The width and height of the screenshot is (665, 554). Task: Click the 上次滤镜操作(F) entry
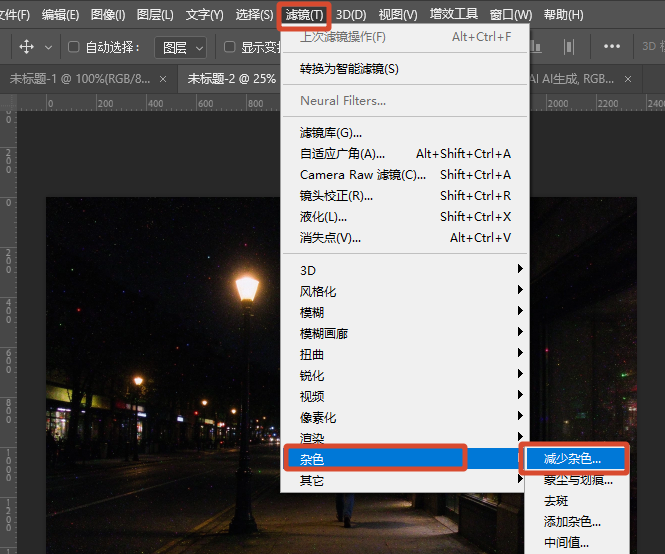click(x=405, y=37)
